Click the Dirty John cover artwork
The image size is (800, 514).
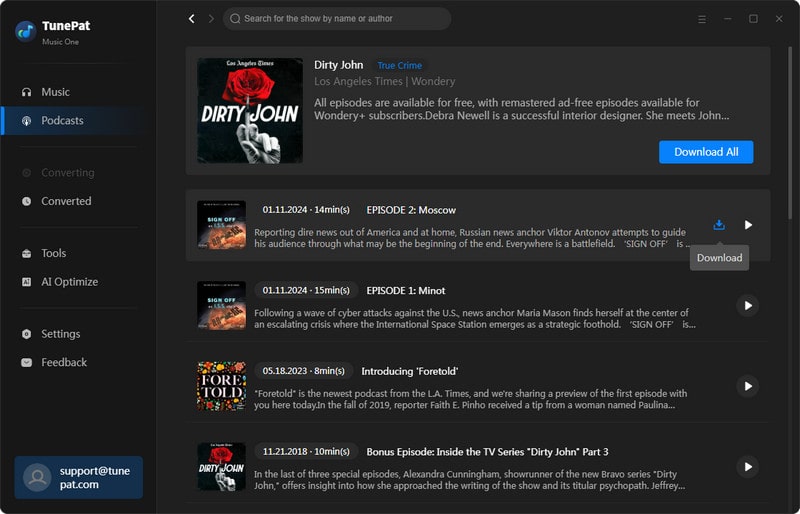point(250,110)
